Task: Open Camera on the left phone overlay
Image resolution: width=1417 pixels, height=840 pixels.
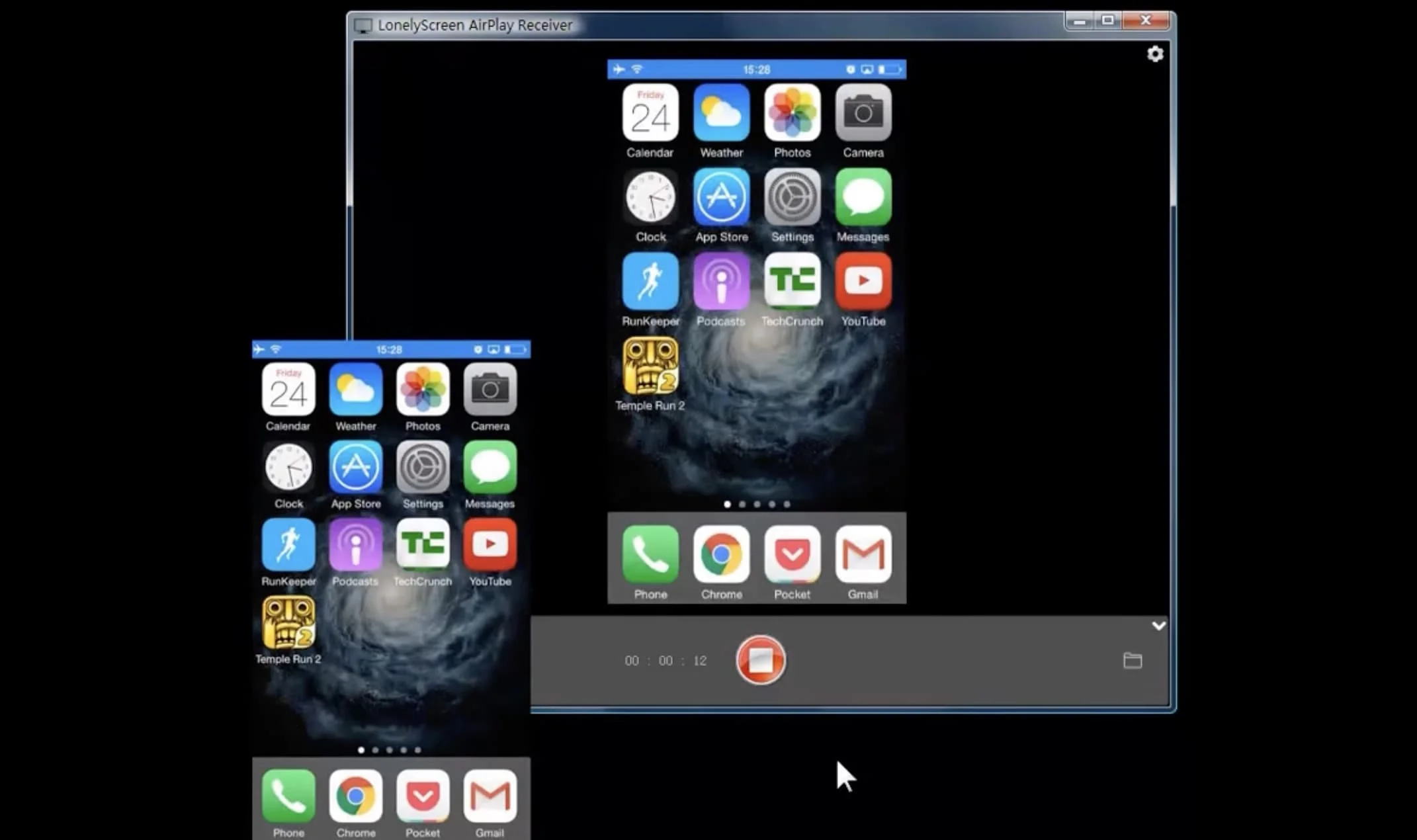Action: (x=490, y=389)
